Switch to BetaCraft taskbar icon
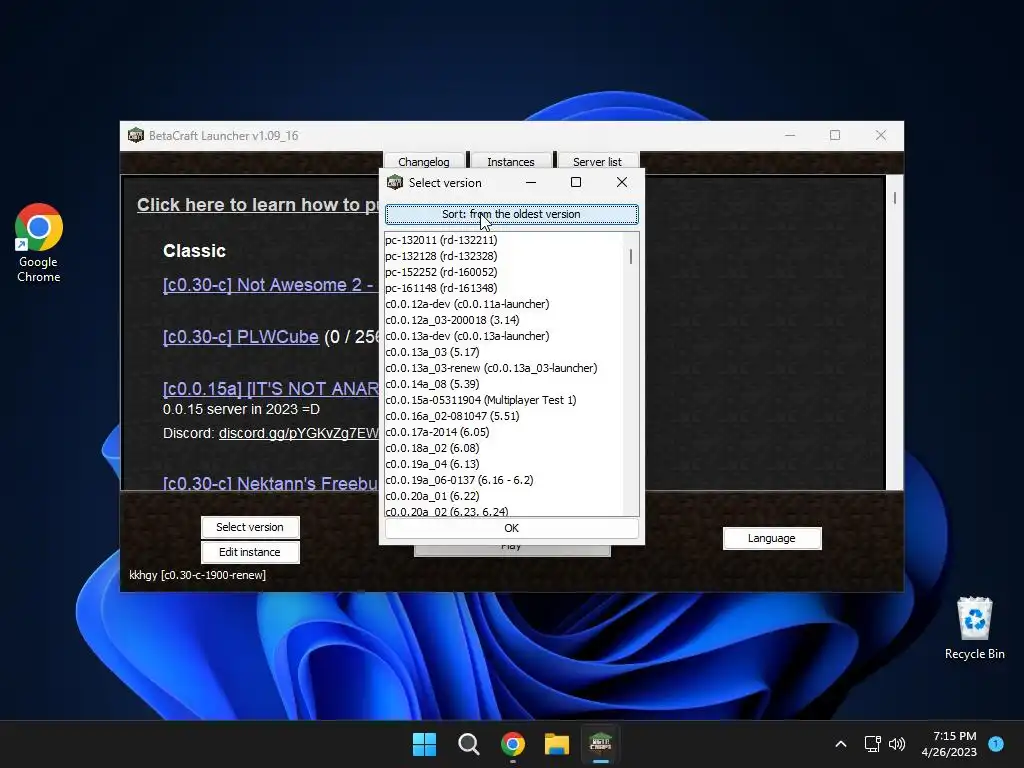Image resolution: width=1024 pixels, height=768 pixels. (601, 744)
